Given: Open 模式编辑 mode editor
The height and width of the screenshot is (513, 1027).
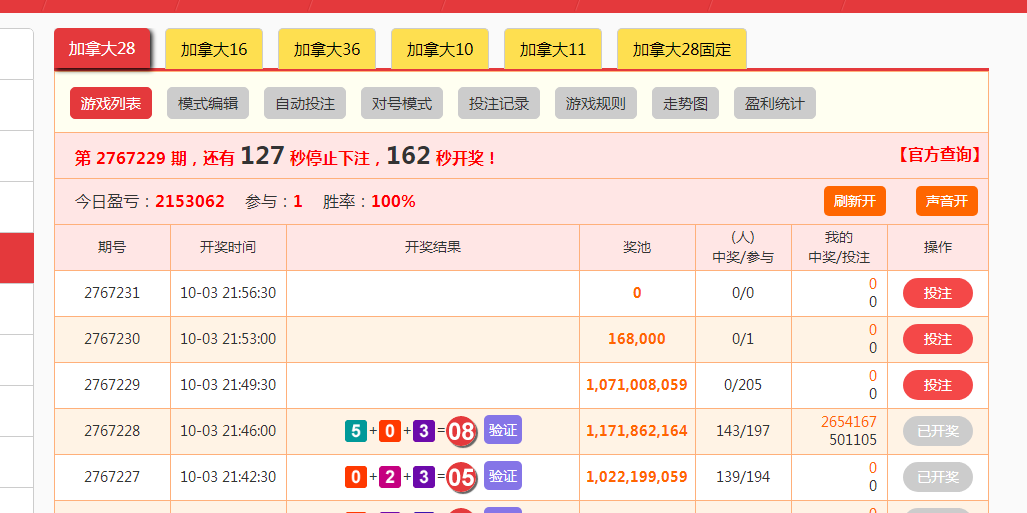Looking at the screenshot, I should (208, 103).
